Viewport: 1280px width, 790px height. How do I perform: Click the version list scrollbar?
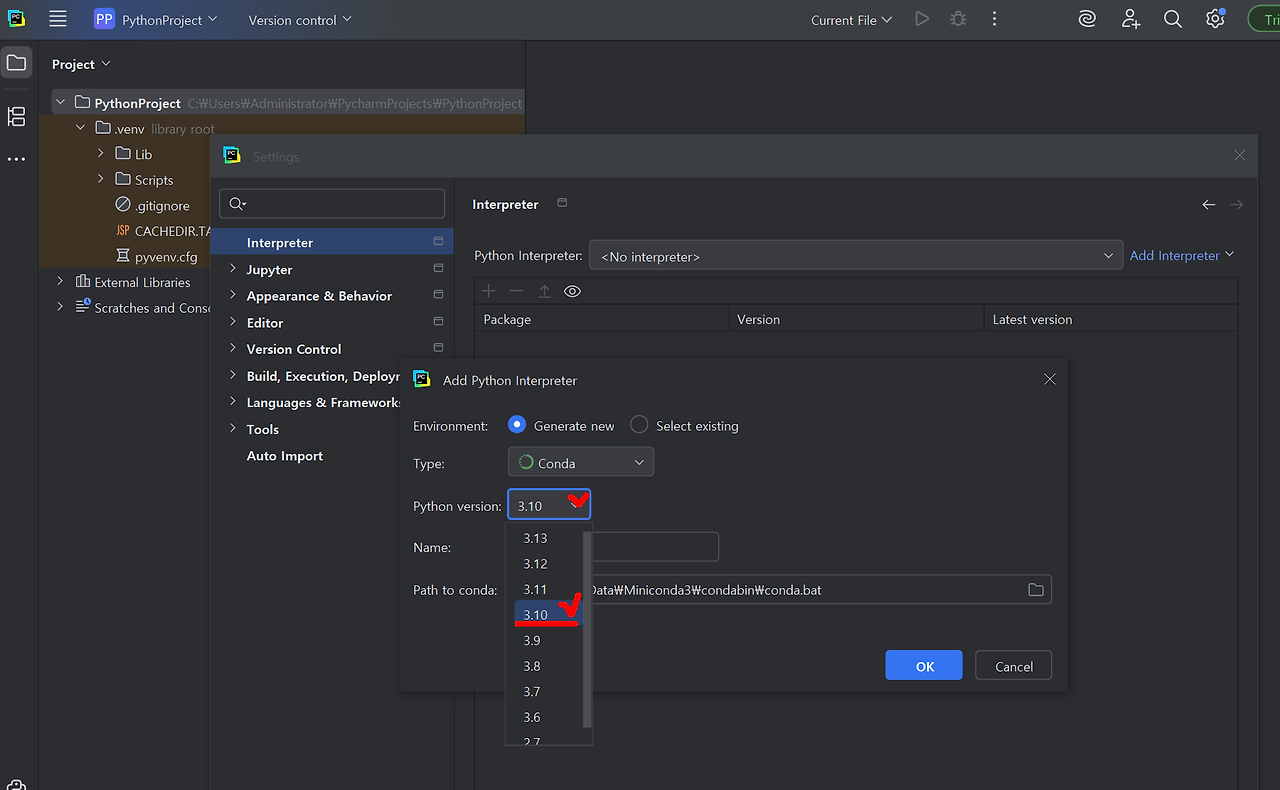(x=588, y=628)
